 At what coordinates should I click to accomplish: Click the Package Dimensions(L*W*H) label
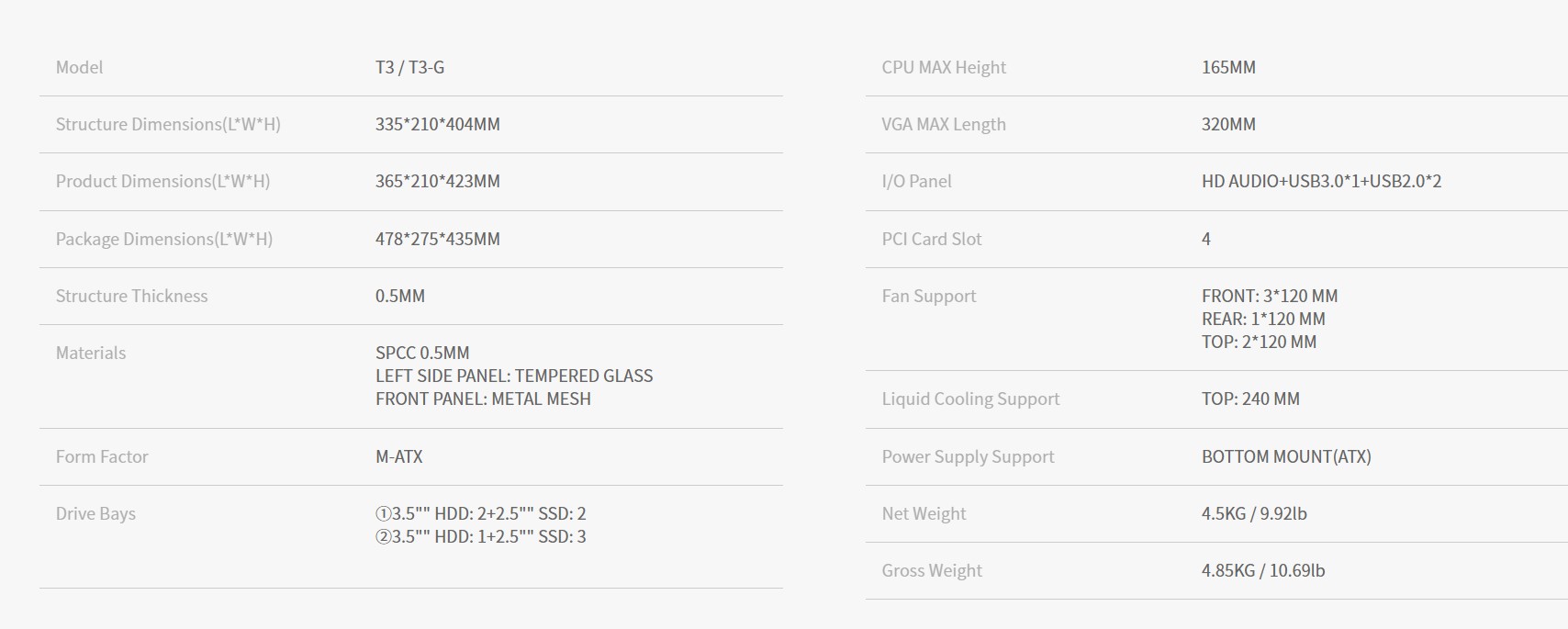[163, 239]
